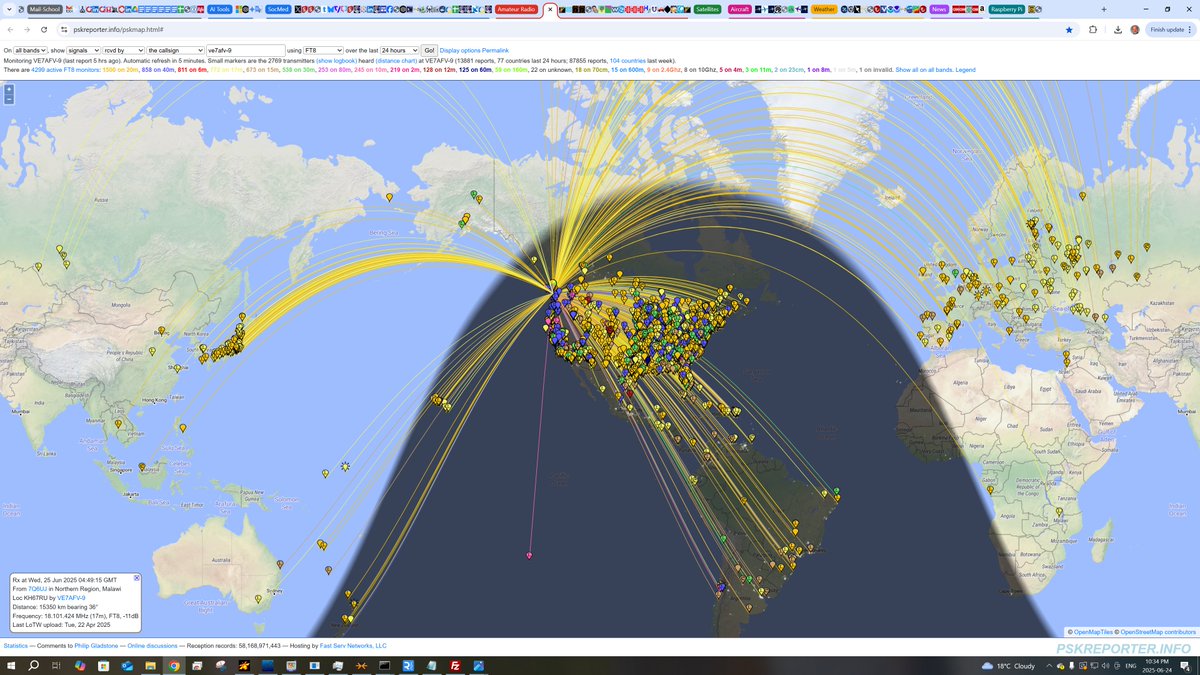1200x675 pixels.
Task: Open the Statistics footer link
Action: 16,646
